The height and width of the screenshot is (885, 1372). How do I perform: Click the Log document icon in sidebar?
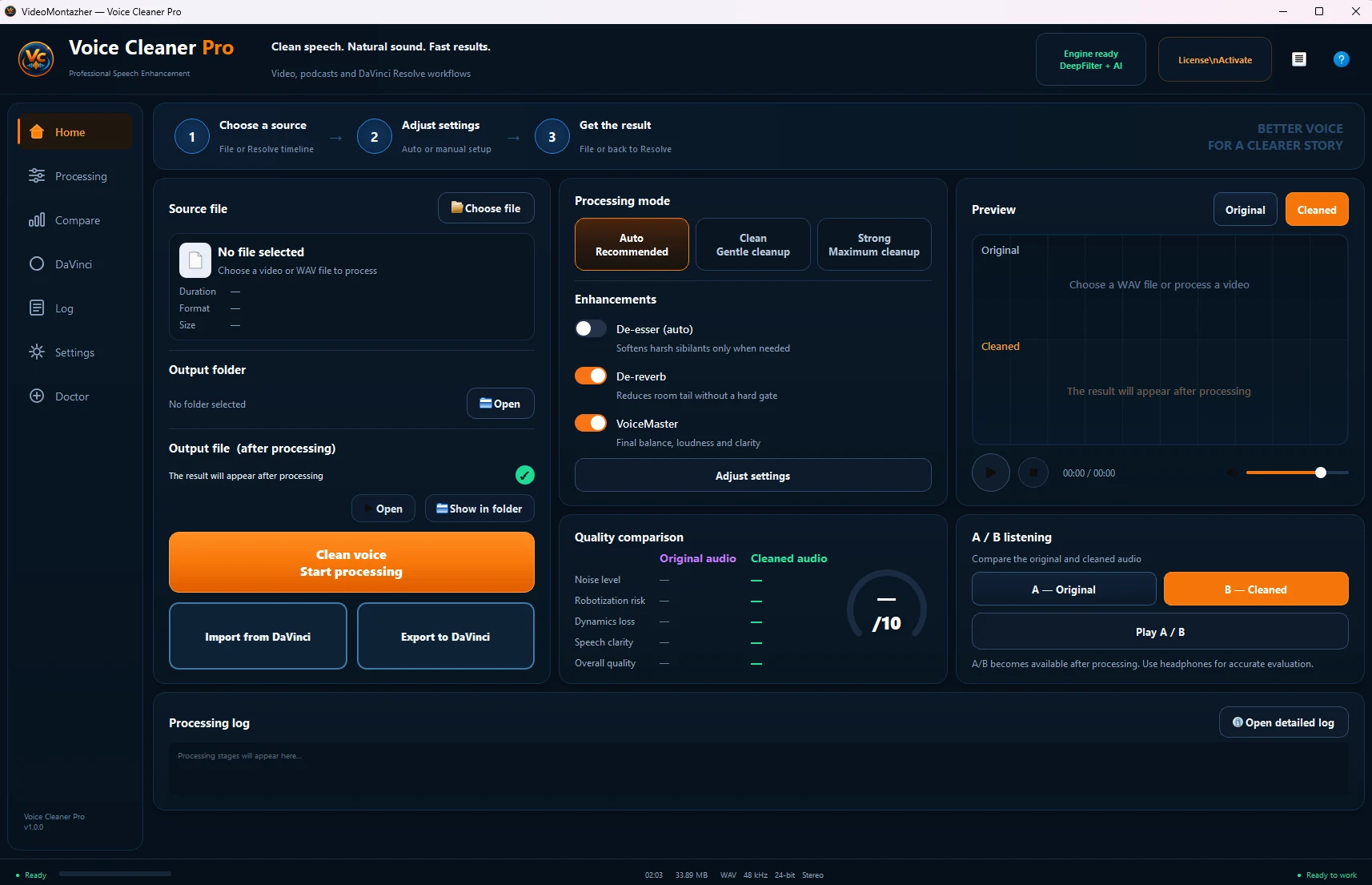pos(37,308)
